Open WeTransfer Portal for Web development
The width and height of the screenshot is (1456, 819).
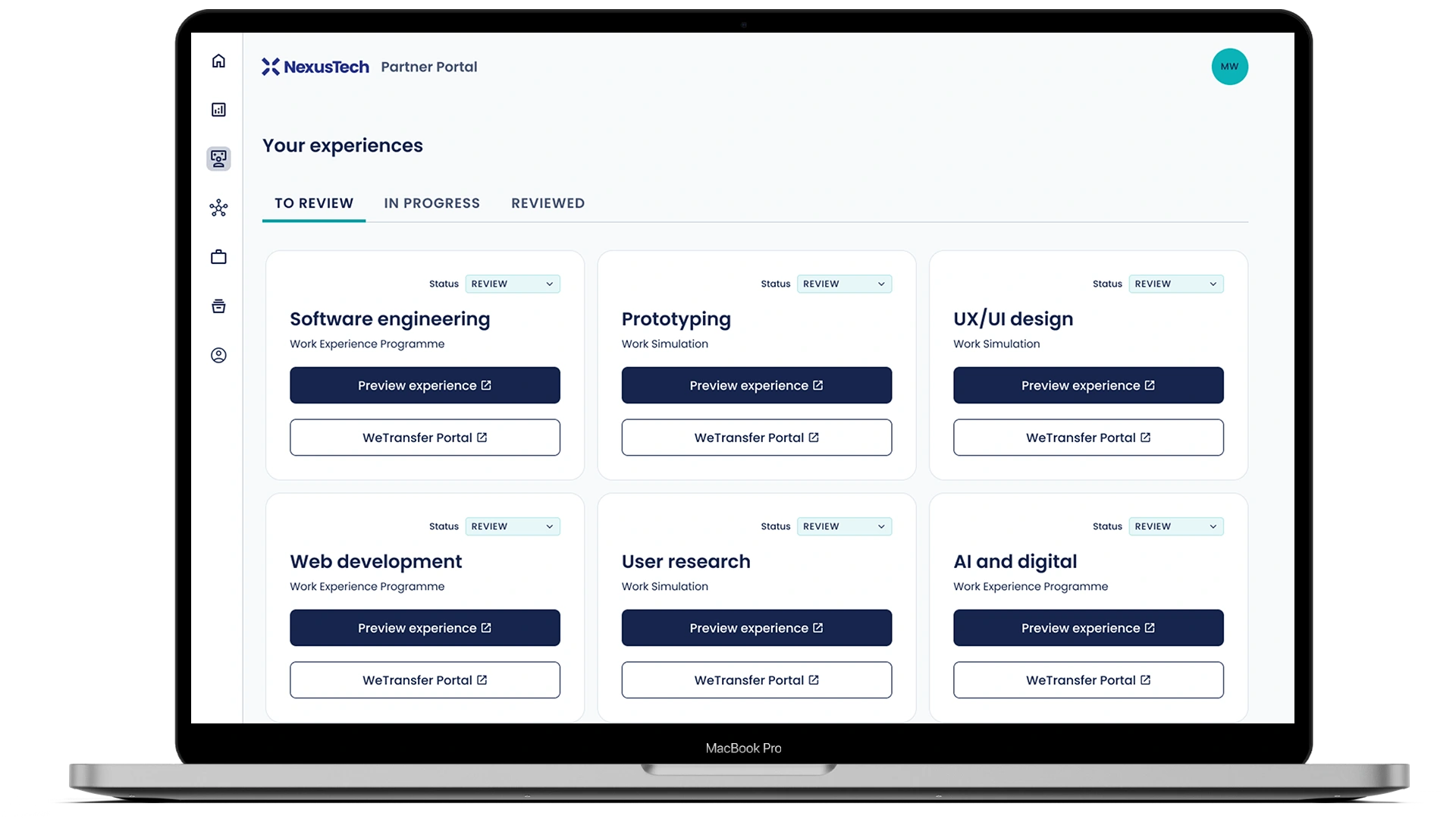pos(425,680)
